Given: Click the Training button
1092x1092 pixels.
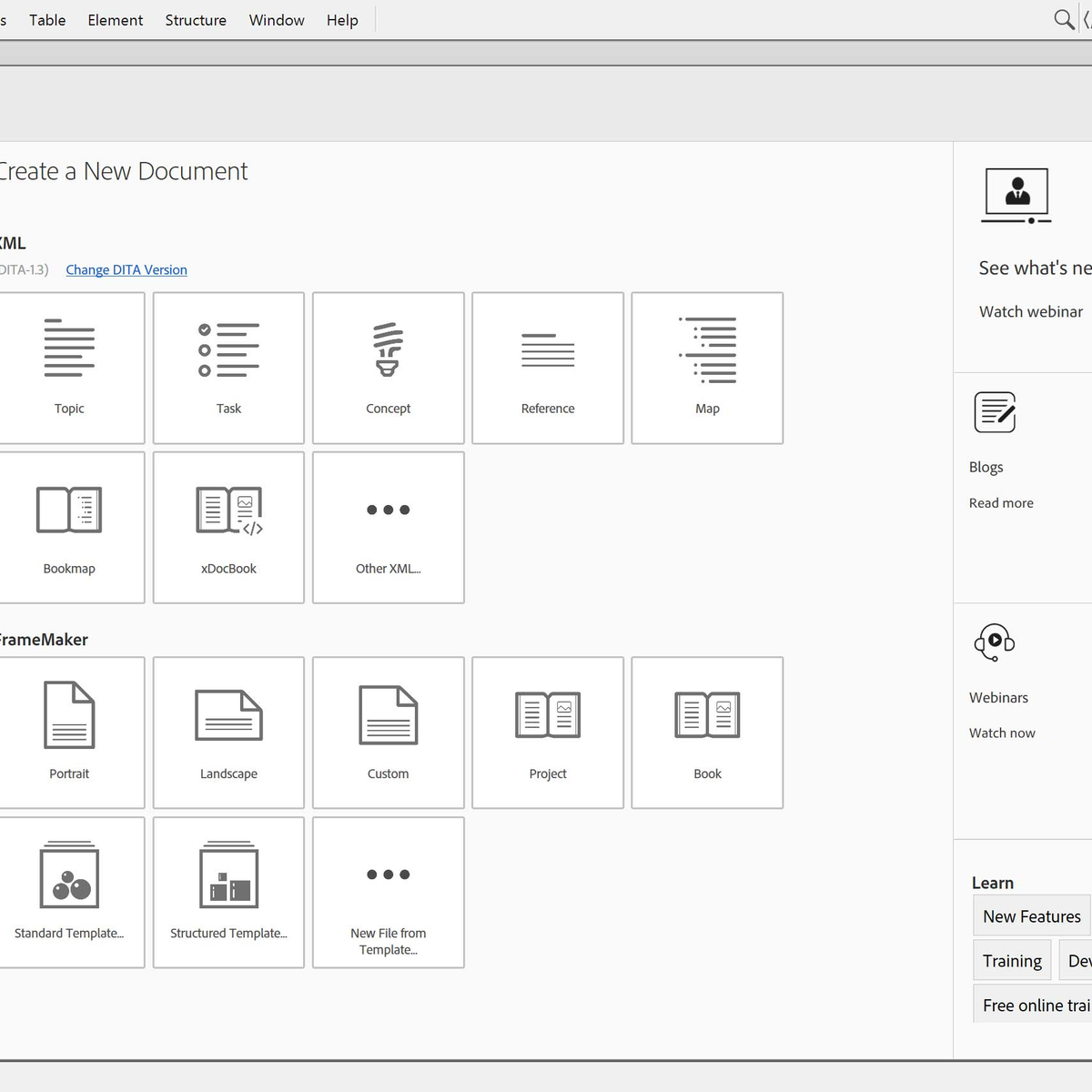Looking at the screenshot, I should 1012,961.
